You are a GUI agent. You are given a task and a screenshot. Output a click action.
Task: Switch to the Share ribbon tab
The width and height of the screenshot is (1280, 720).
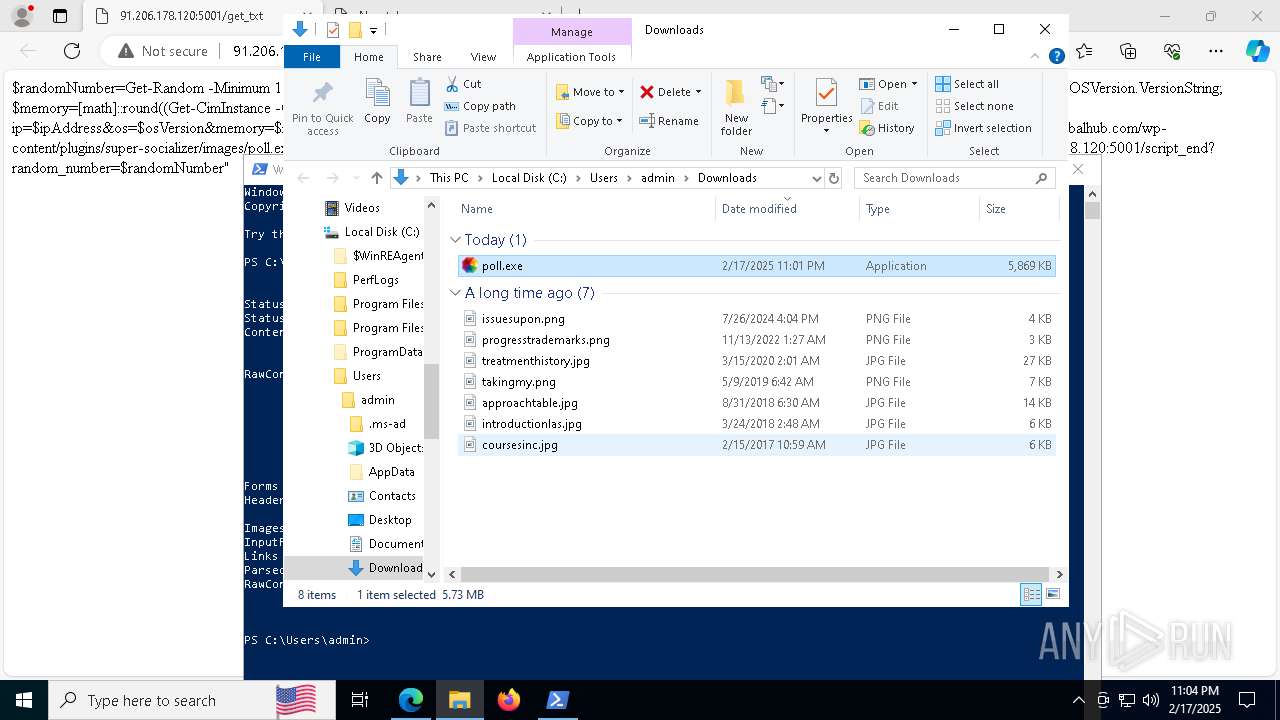click(x=427, y=57)
